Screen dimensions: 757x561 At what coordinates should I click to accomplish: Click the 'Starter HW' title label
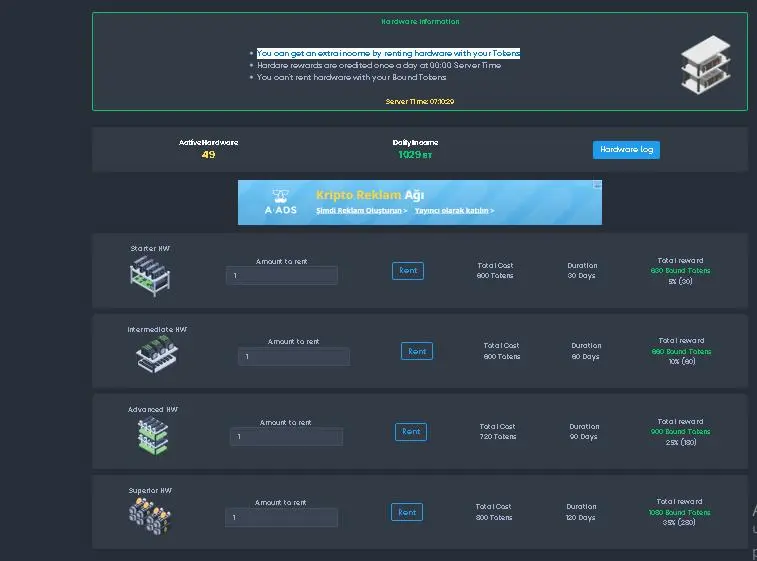tap(150, 249)
